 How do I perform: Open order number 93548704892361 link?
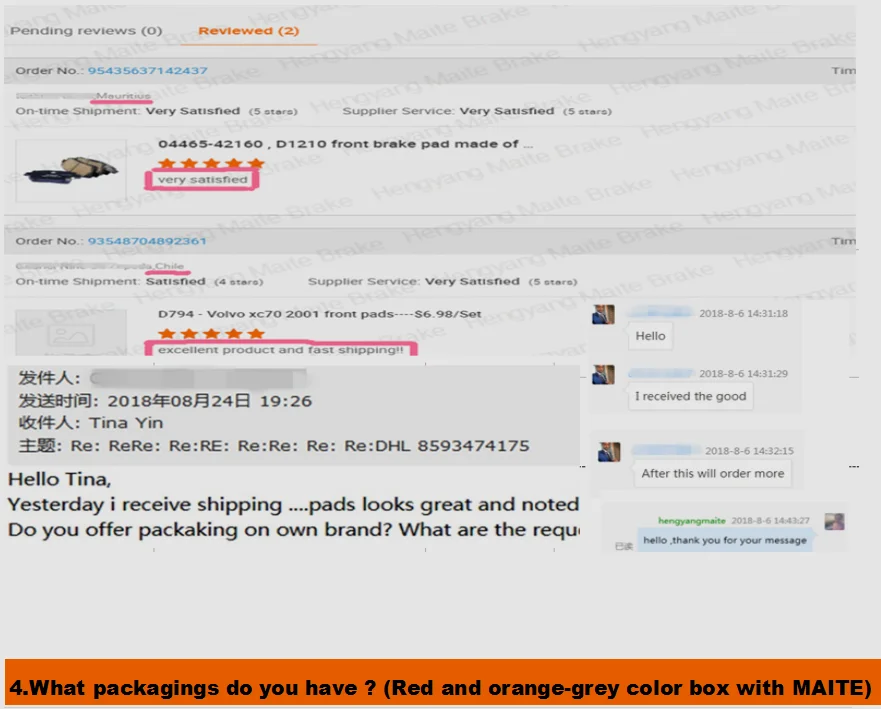(147, 241)
